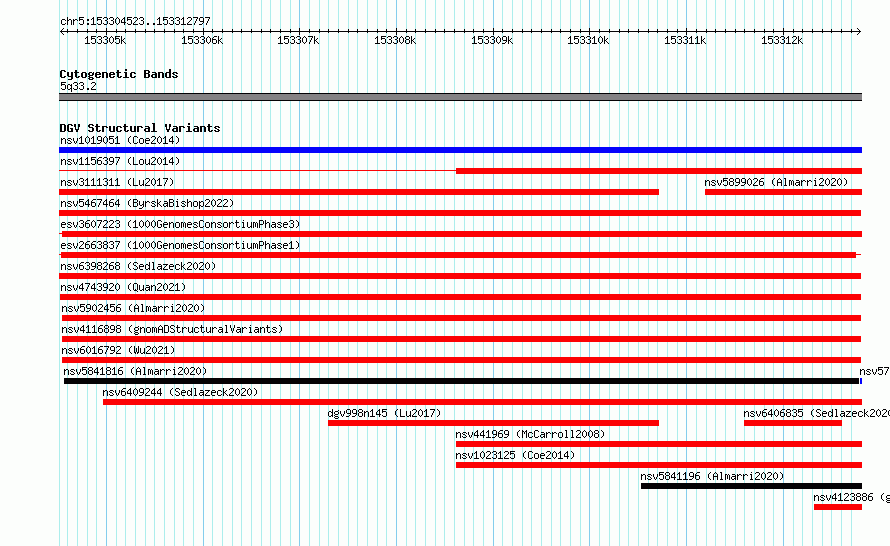Click the chr5:153304523..153312797 region label
The height and width of the screenshot is (546, 890).
click(135, 21)
